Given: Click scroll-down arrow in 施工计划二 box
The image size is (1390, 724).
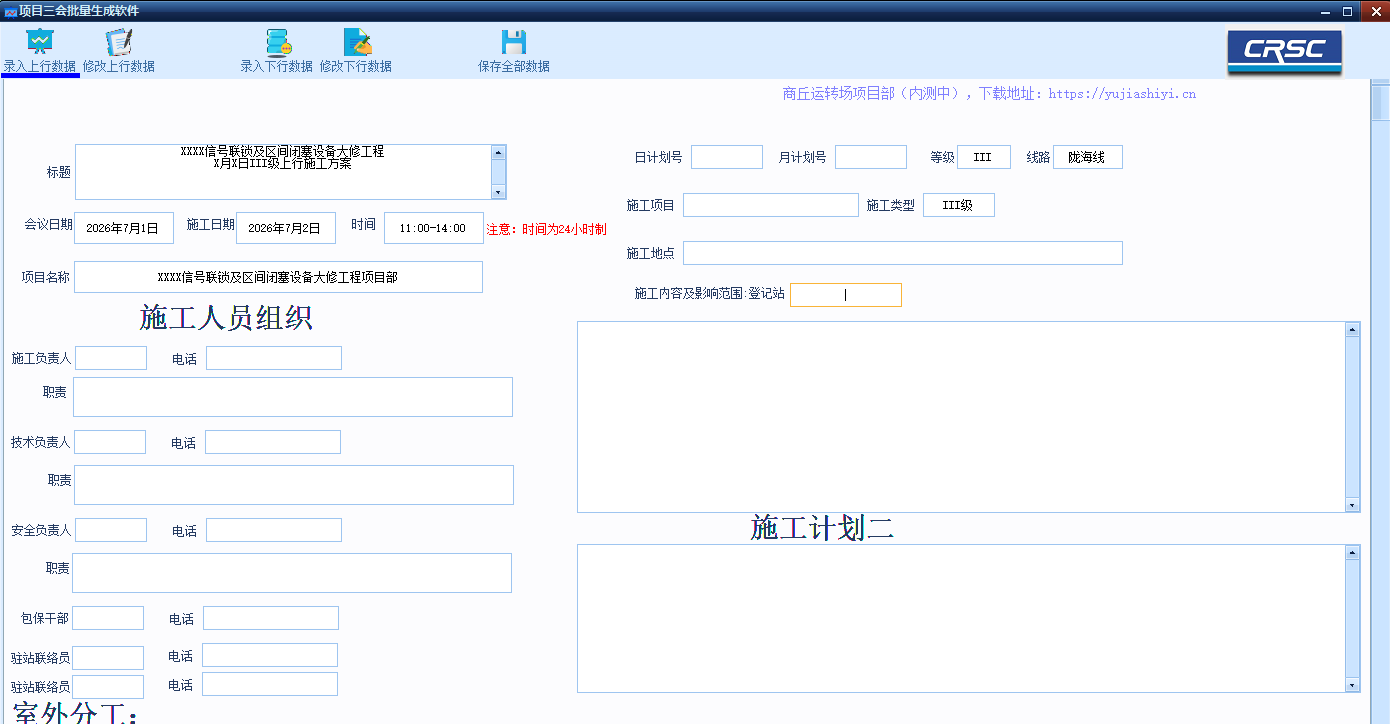Looking at the screenshot, I should (x=1353, y=685).
